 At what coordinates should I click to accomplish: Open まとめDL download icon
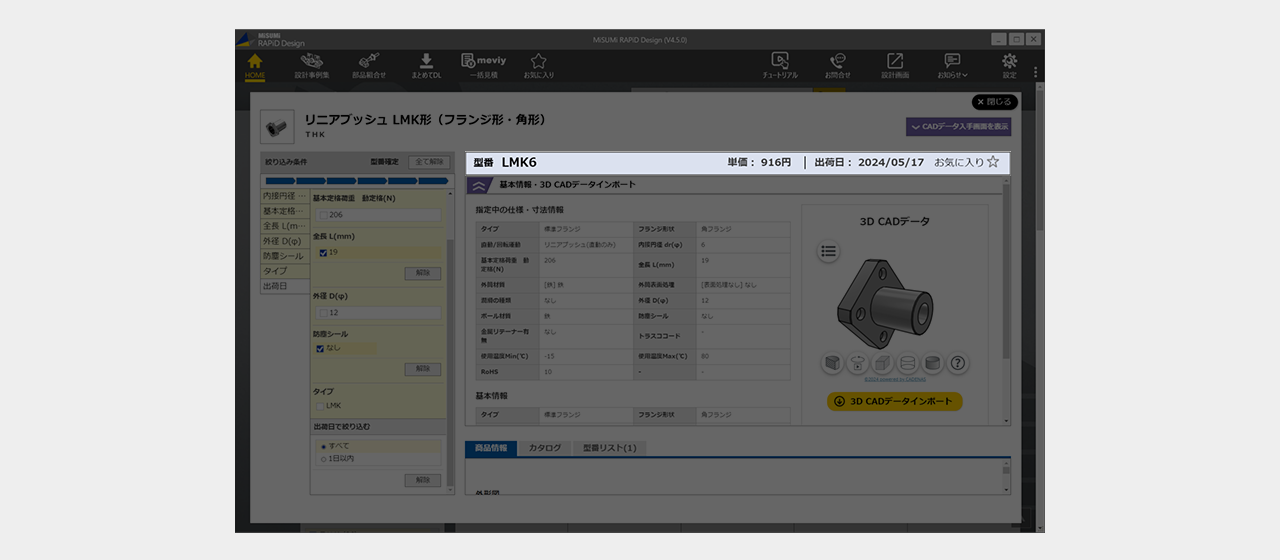tap(426, 65)
